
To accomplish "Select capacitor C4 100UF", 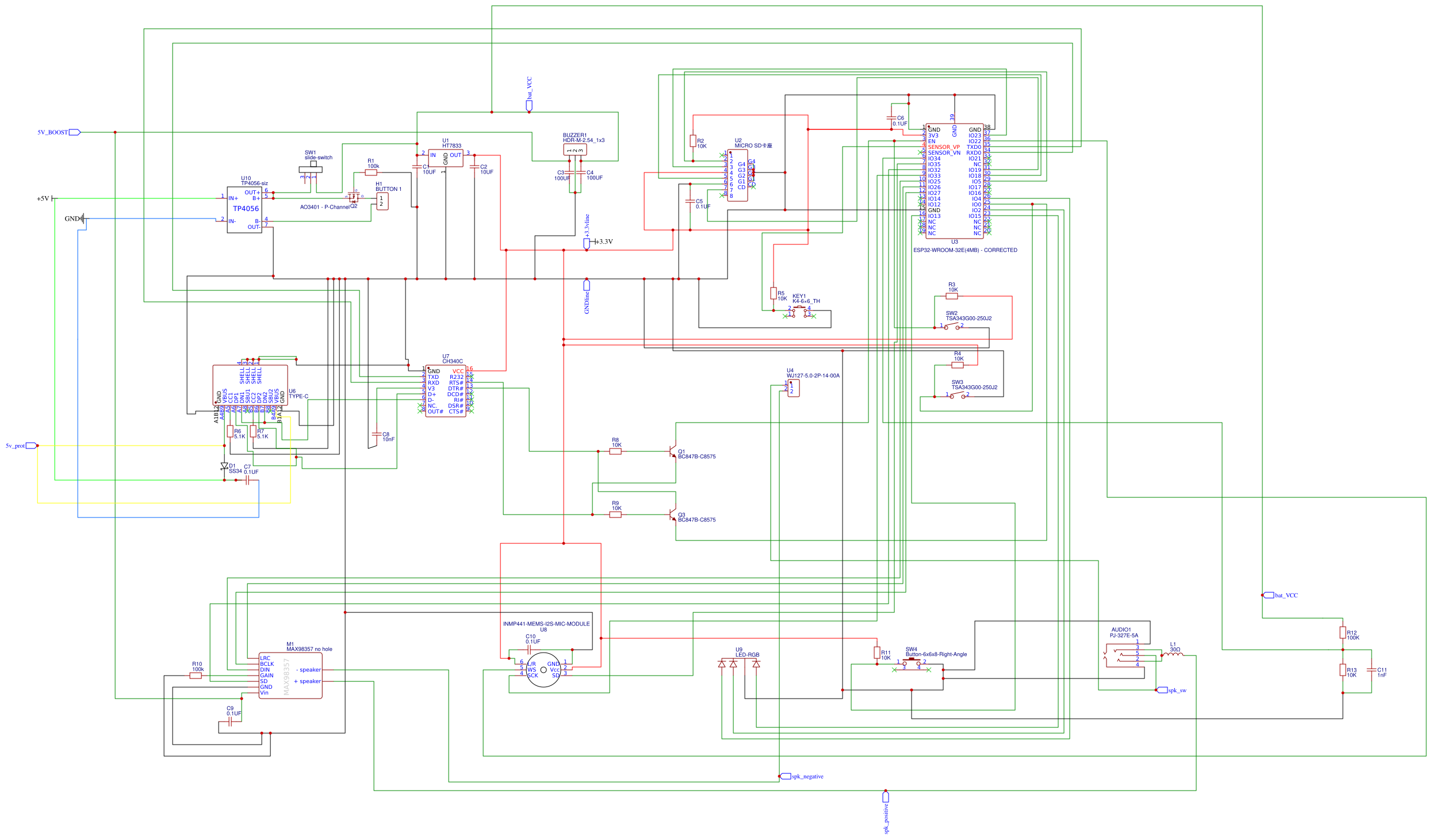I will (x=581, y=172).
